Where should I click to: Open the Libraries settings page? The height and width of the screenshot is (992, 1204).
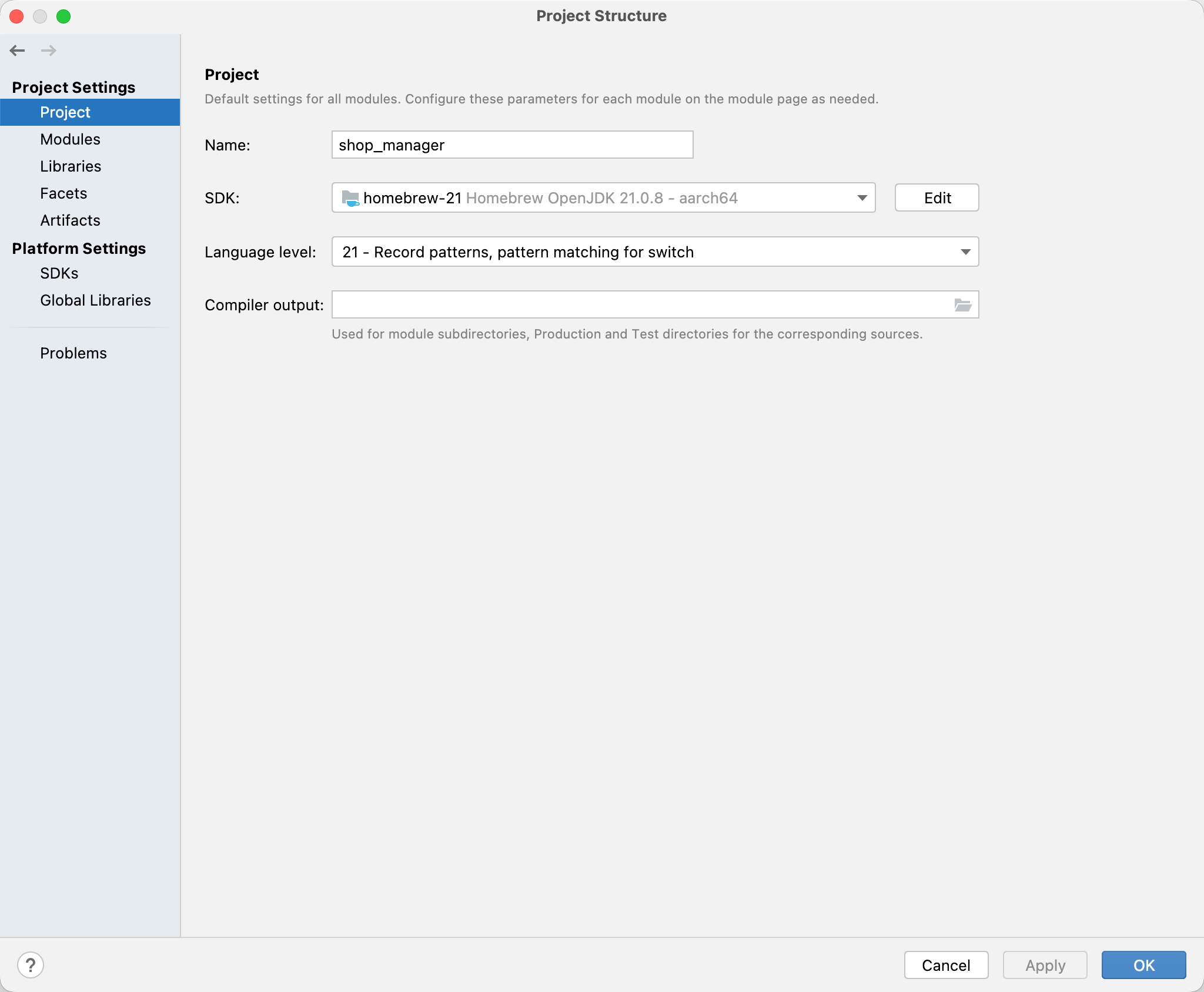[71, 166]
